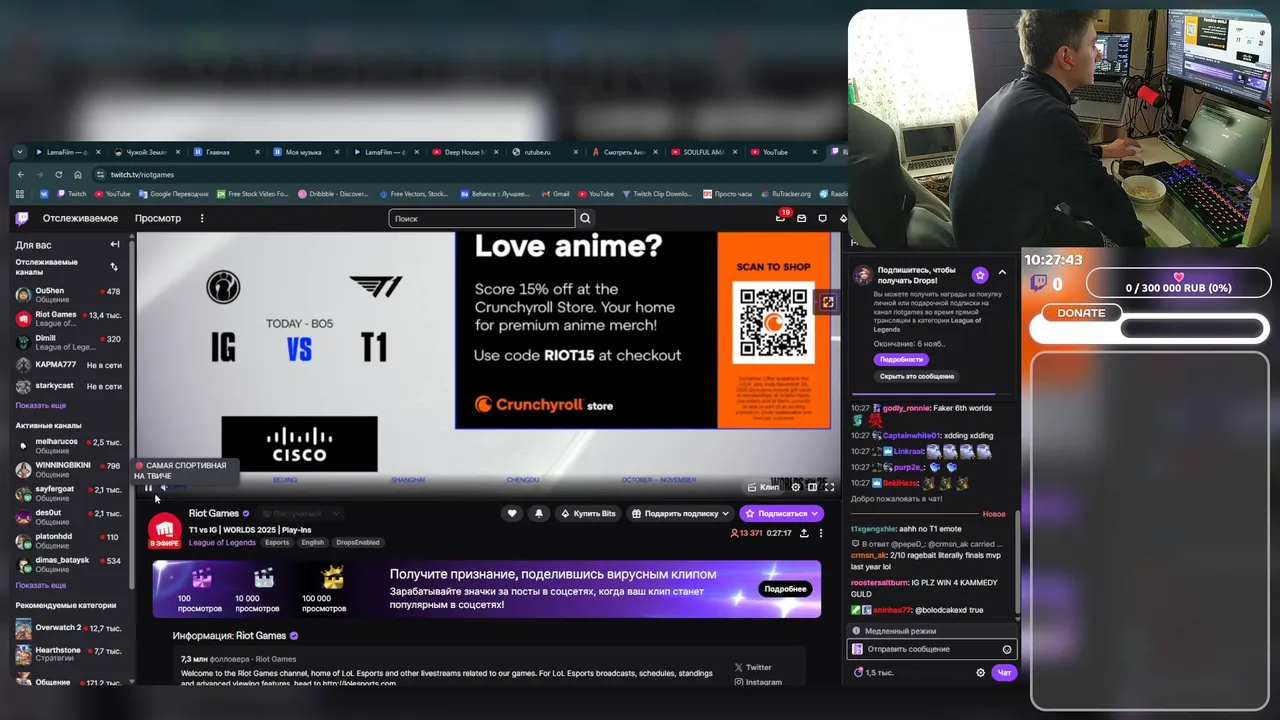Share the stream via upload icon
The height and width of the screenshot is (720, 1280).
click(x=804, y=533)
